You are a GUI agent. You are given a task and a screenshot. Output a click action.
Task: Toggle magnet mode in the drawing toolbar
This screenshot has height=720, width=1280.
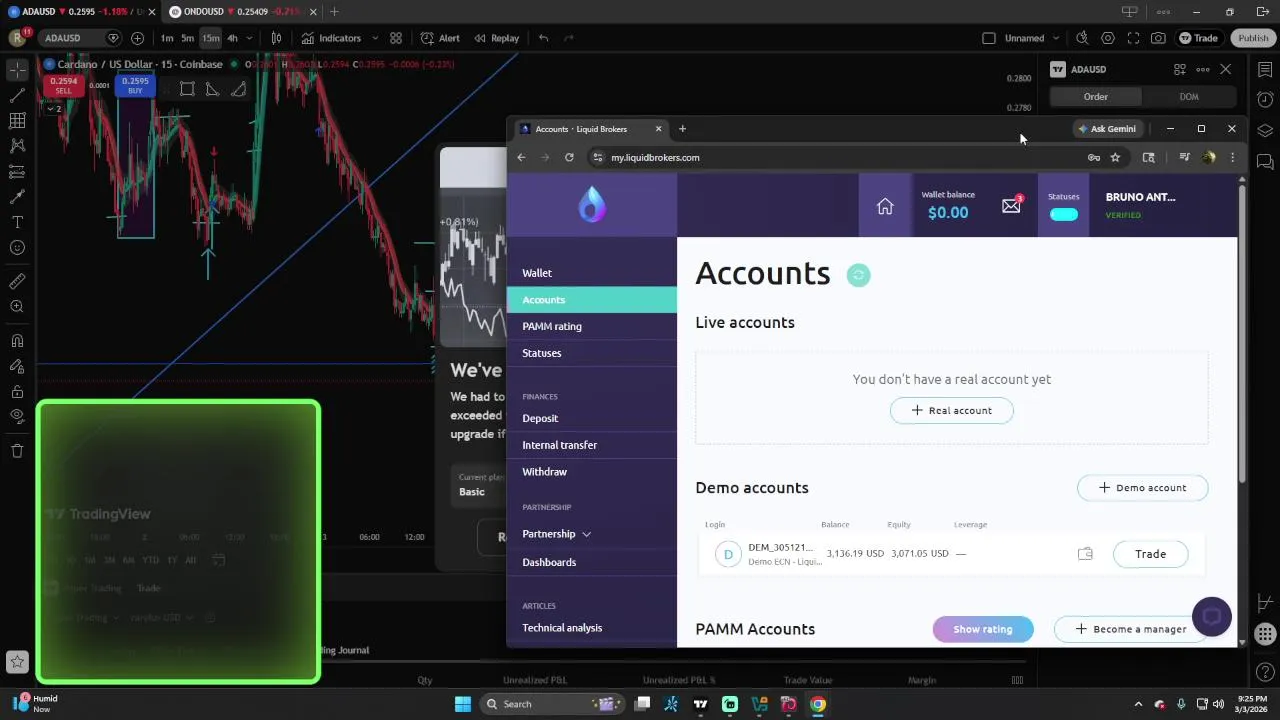point(17,341)
